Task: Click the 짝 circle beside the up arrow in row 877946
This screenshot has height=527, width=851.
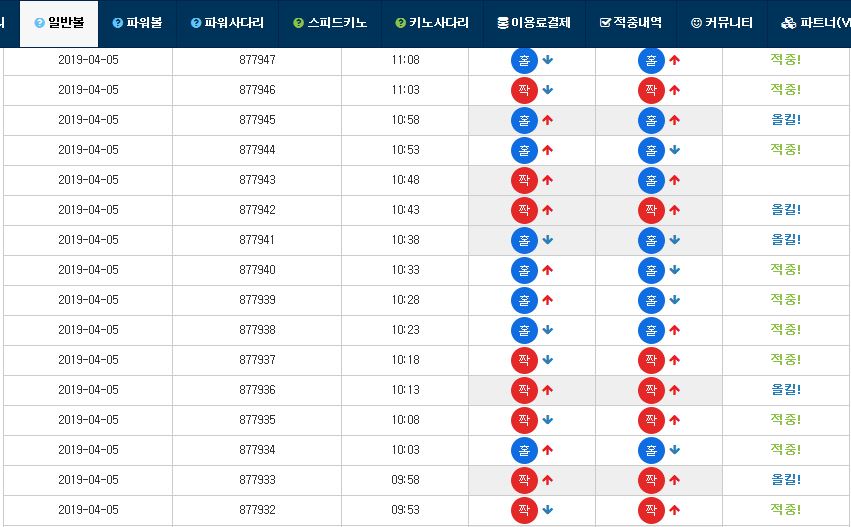Action: tap(651, 90)
